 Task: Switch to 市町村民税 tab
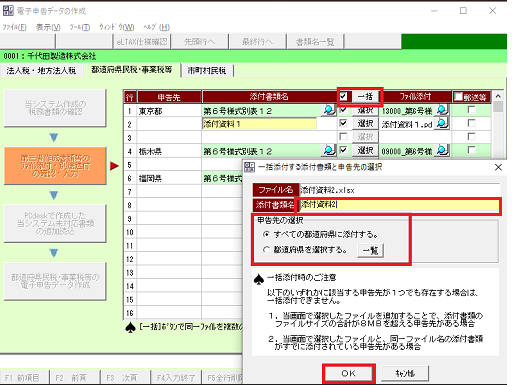click(207, 70)
